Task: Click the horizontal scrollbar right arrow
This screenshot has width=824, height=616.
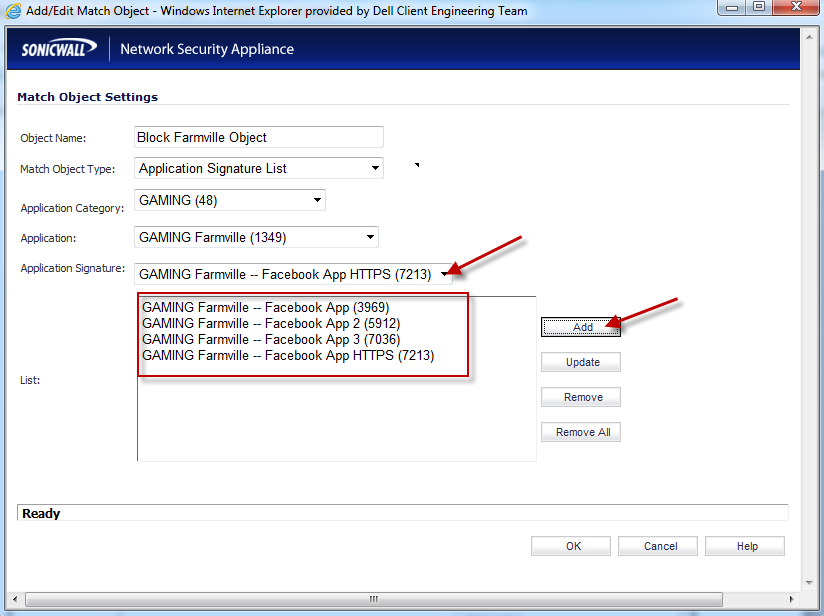Action: pyautogui.click(x=791, y=599)
